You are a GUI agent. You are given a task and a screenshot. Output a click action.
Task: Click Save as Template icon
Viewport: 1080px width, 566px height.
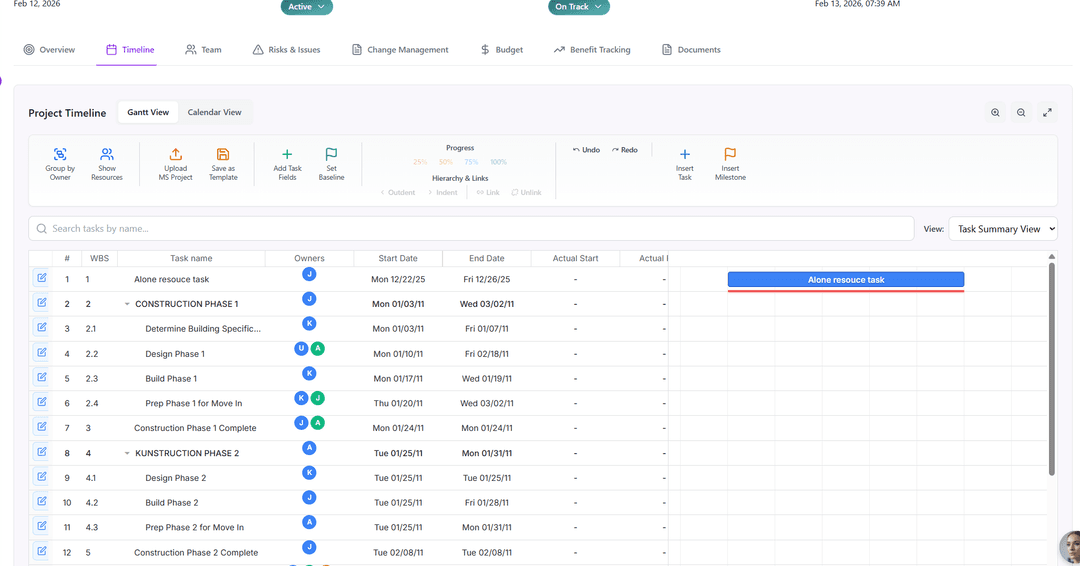pos(222,154)
